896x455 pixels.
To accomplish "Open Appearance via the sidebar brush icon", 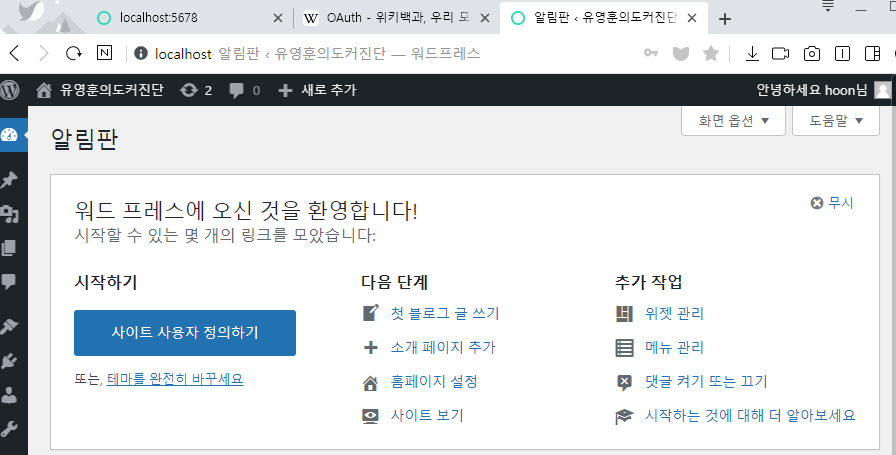I will [x=9, y=326].
